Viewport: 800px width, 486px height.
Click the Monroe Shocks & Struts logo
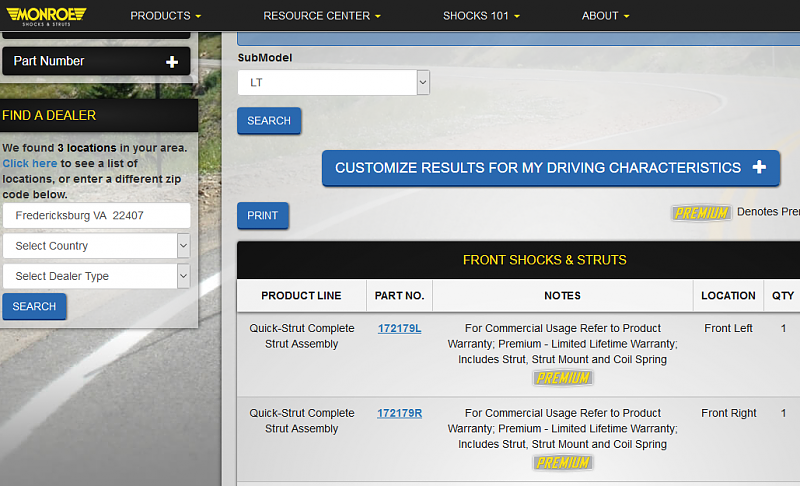tap(44, 15)
